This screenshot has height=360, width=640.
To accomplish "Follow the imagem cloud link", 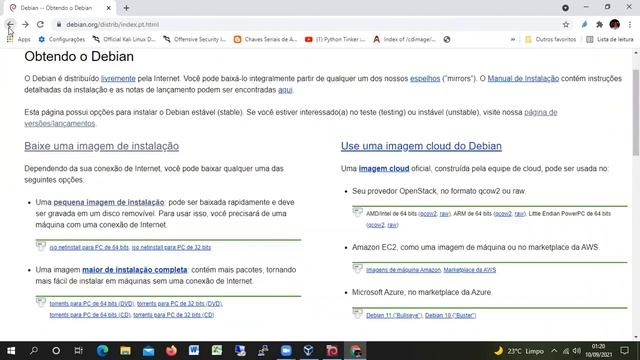I will click(x=384, y=169).
